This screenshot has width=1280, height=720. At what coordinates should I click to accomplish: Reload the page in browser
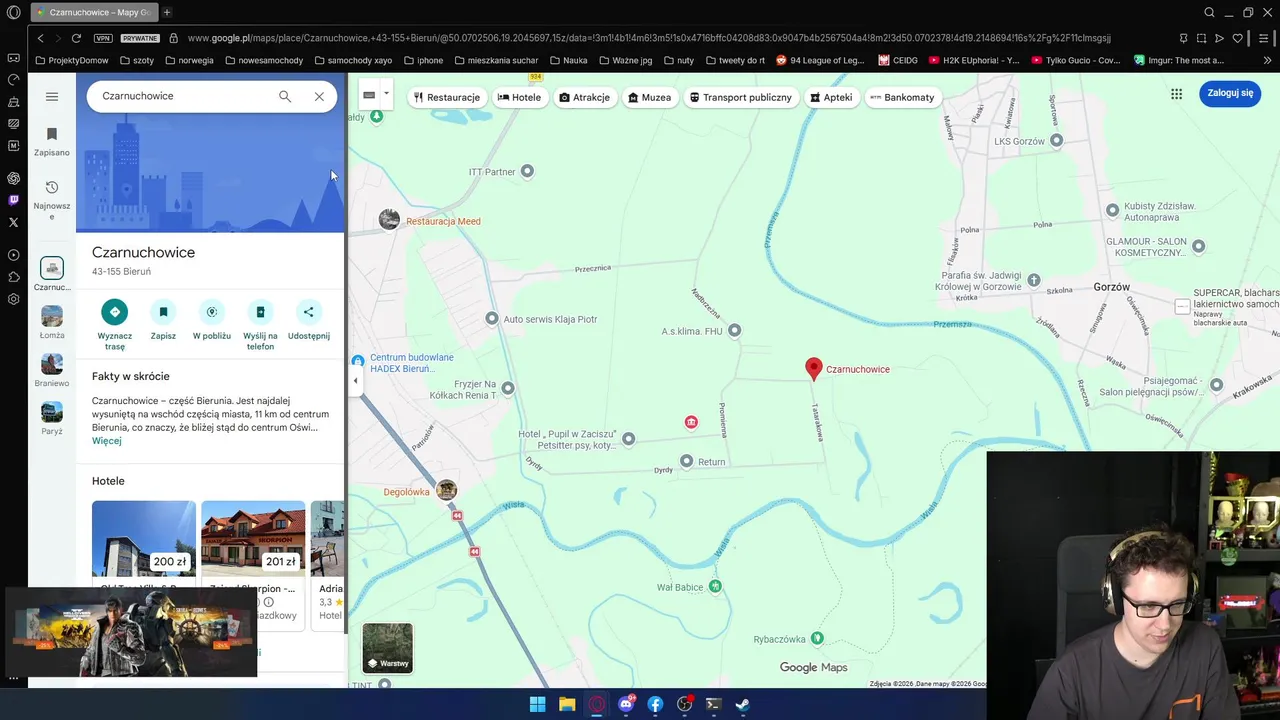point(76,38)
